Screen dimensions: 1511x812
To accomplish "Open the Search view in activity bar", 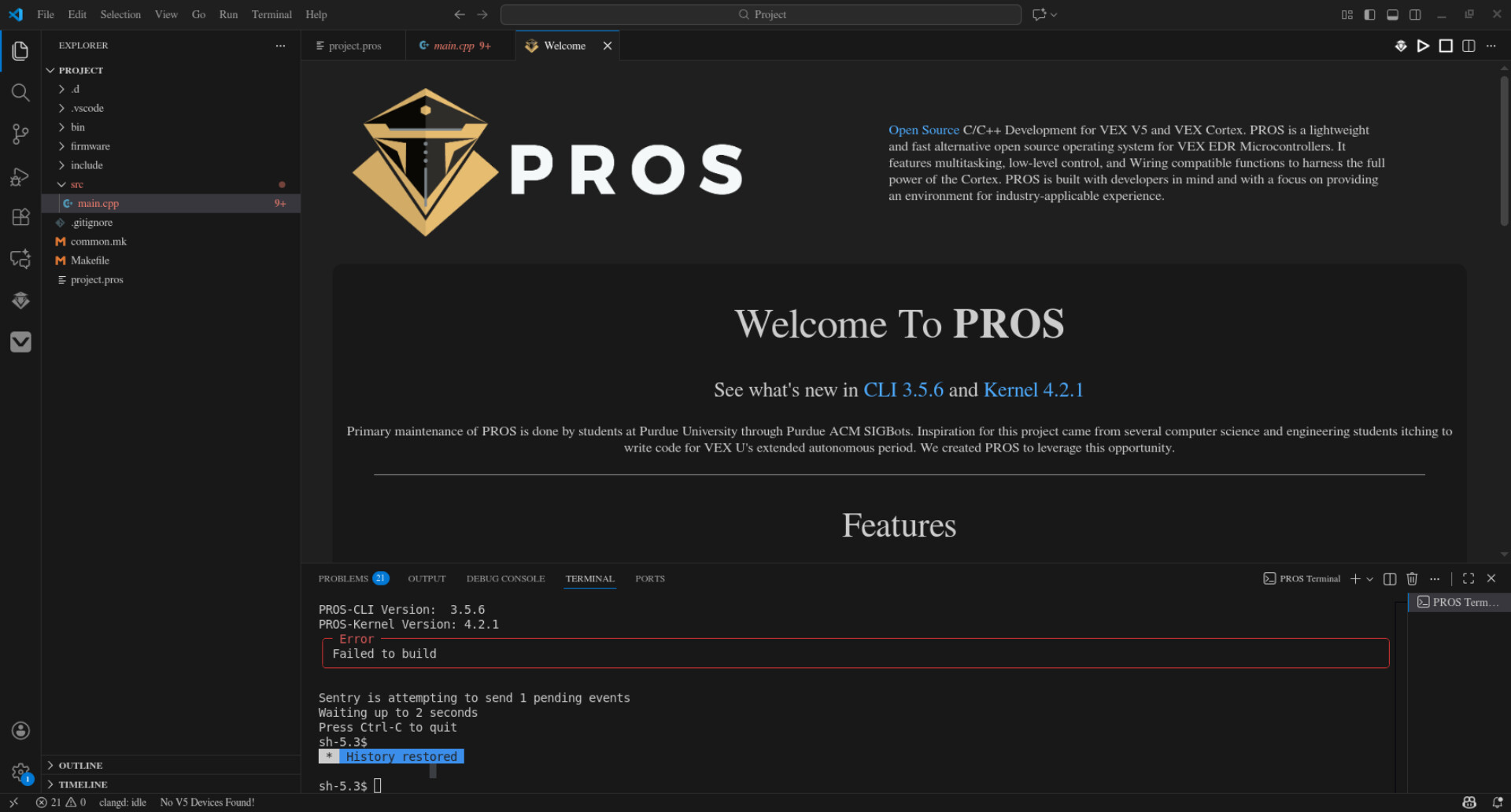I will click(20, 93).
